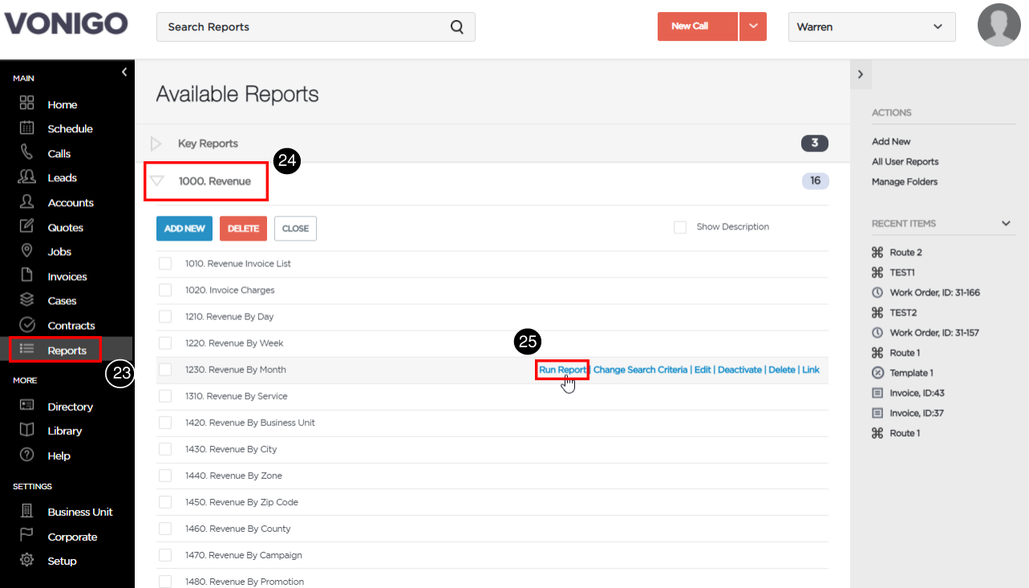Click the Setup gear icon
Viewport: 1029px width, 588px height.
(x=27, y=560)
